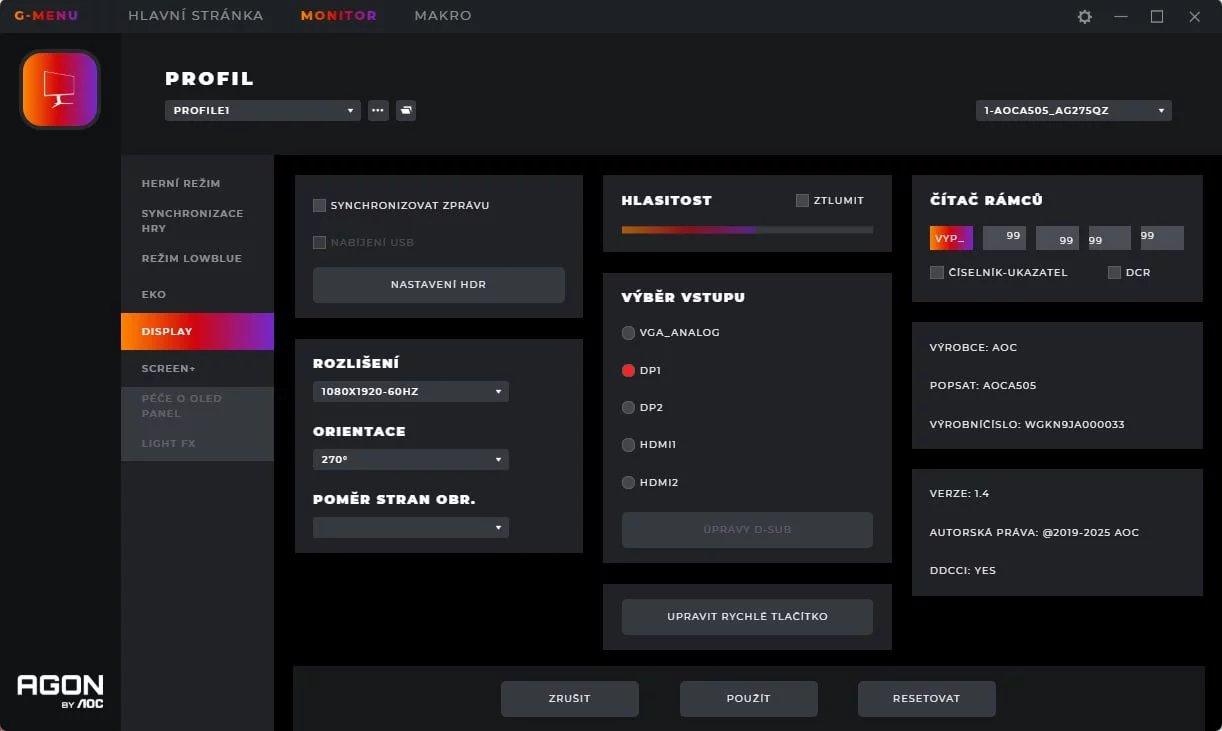The width and height of the screenshot is (1222, 731).
Task: Open the PROFILE1 dropdown
Action: (262, 110)
